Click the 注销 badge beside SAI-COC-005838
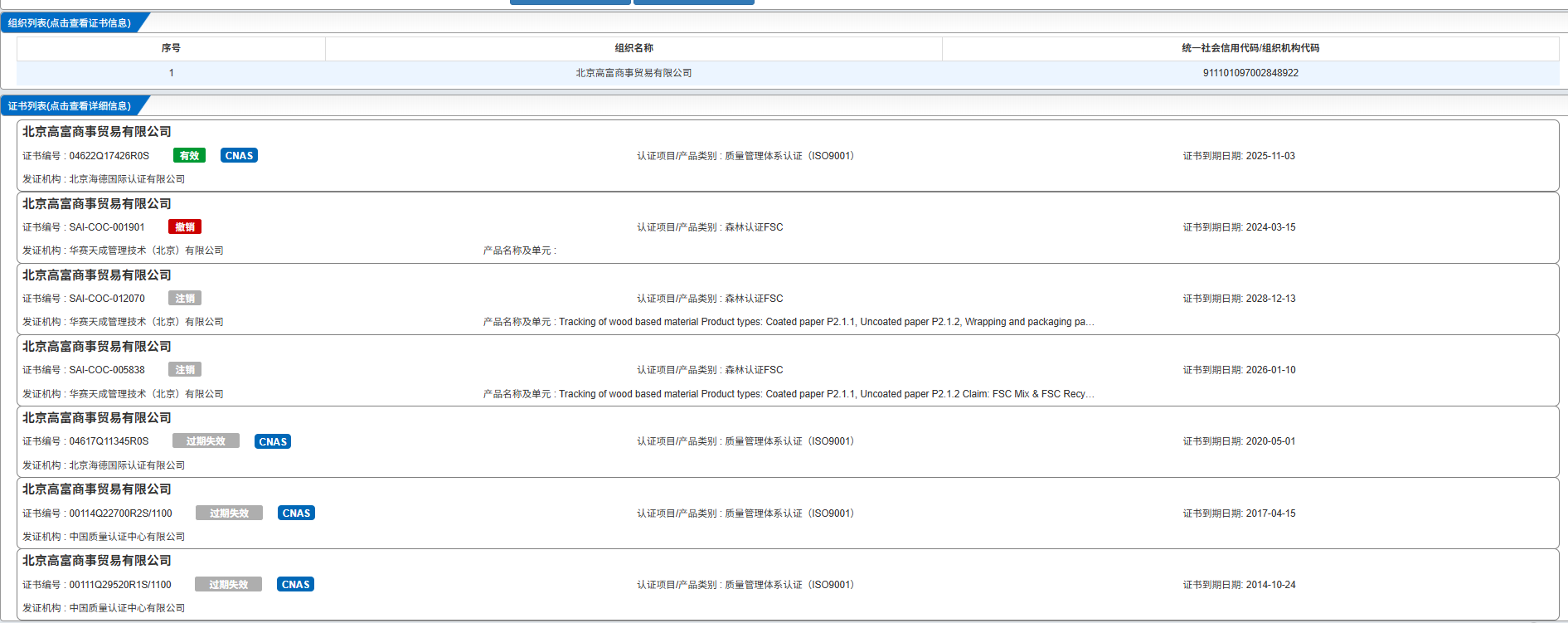 pos(185,369)
